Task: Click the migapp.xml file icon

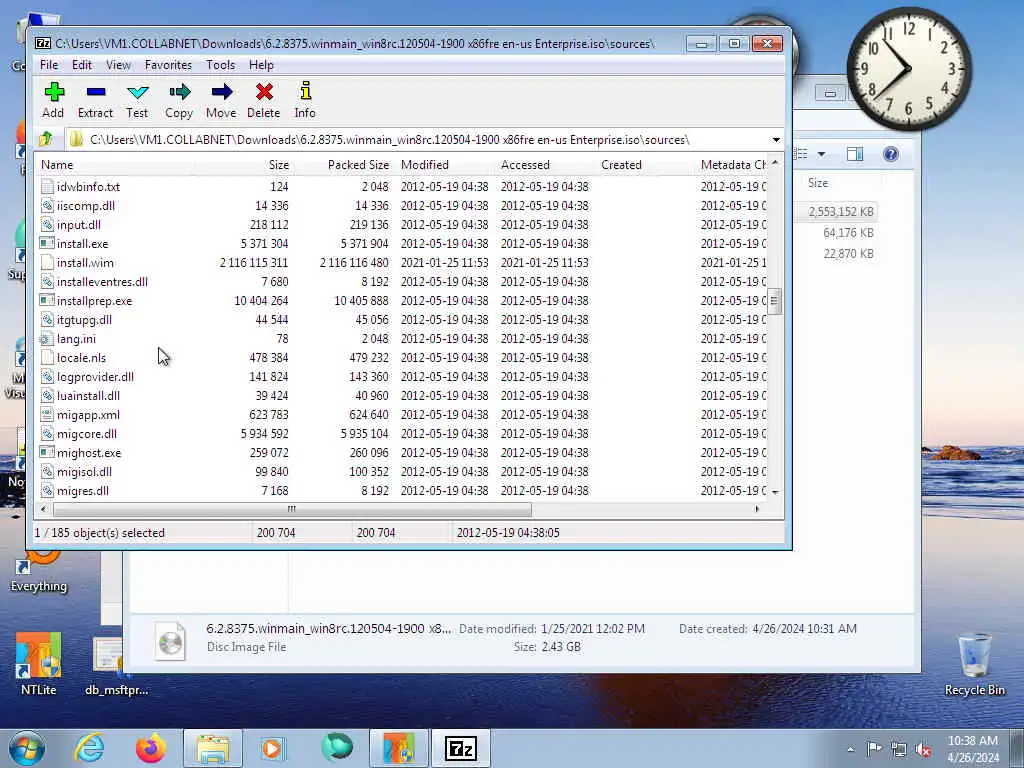Action: click(46, 414)
